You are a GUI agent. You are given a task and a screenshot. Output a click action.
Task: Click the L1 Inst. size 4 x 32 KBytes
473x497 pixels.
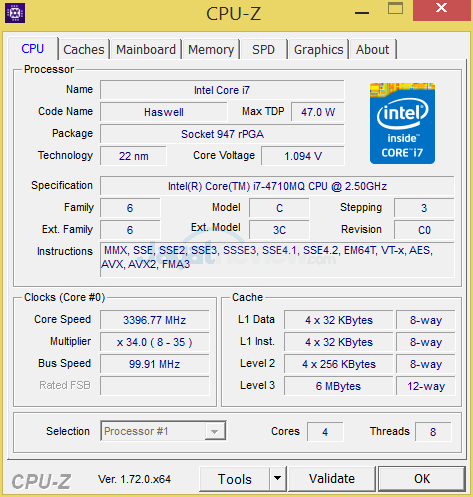tap(339, 342)
